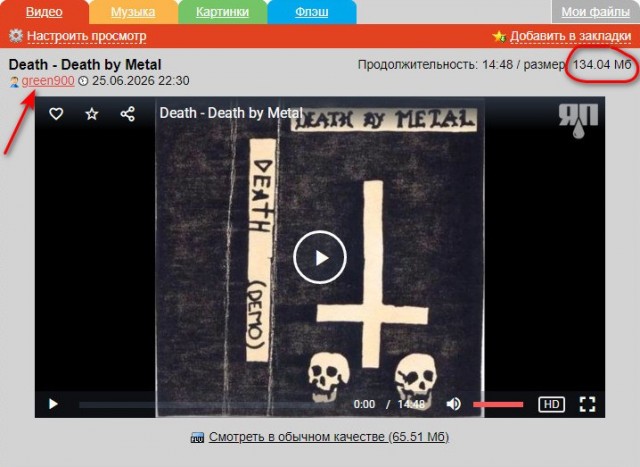This screenshot has height=467, width=640.
Task: Adjust the red volume slider
Action: [498, 405]
